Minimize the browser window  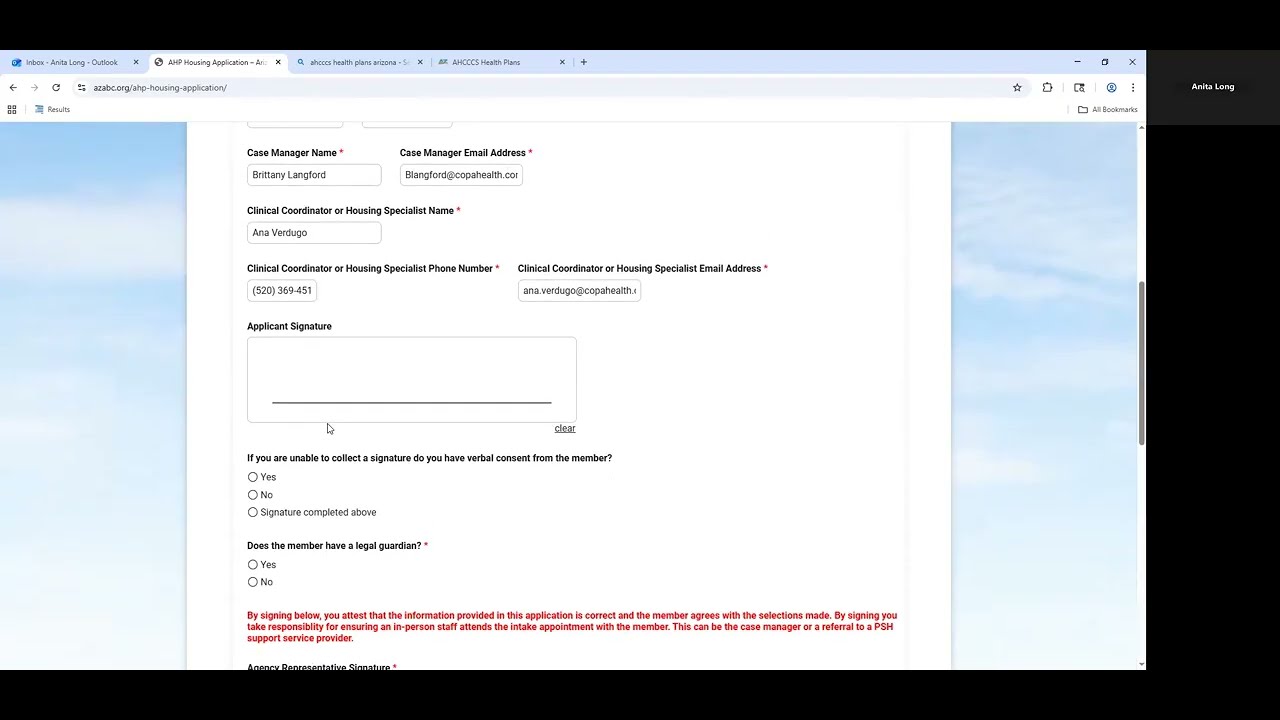click(x=1077, y=62)
